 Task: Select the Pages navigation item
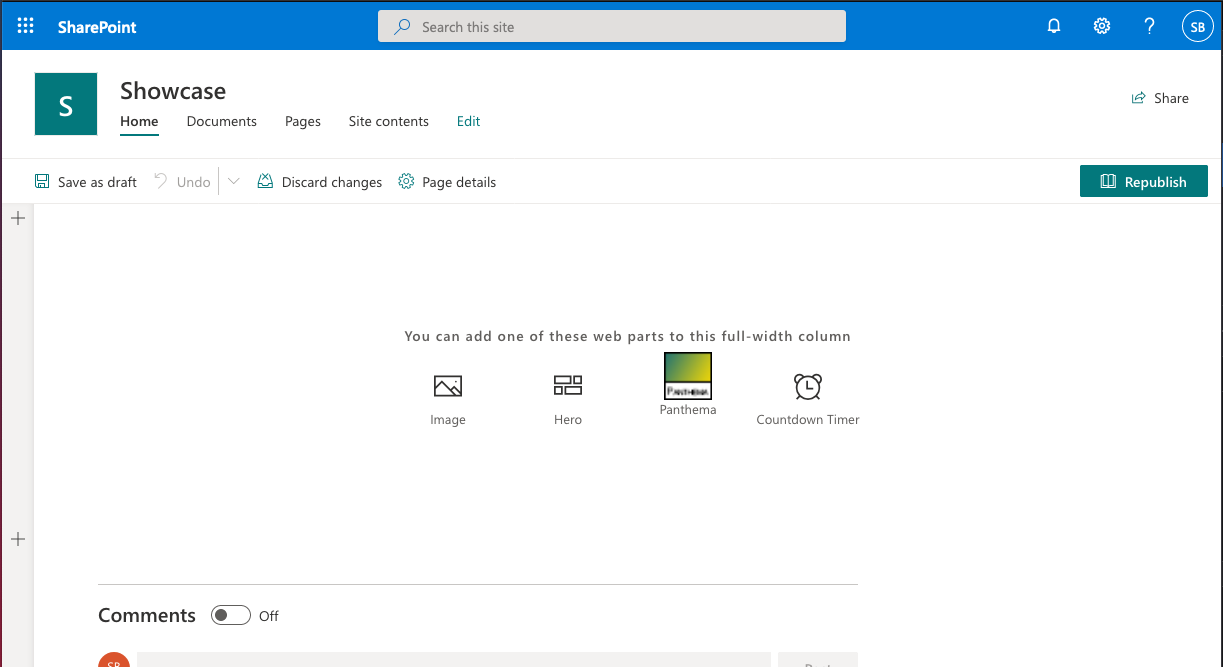[x=302, y=121]
